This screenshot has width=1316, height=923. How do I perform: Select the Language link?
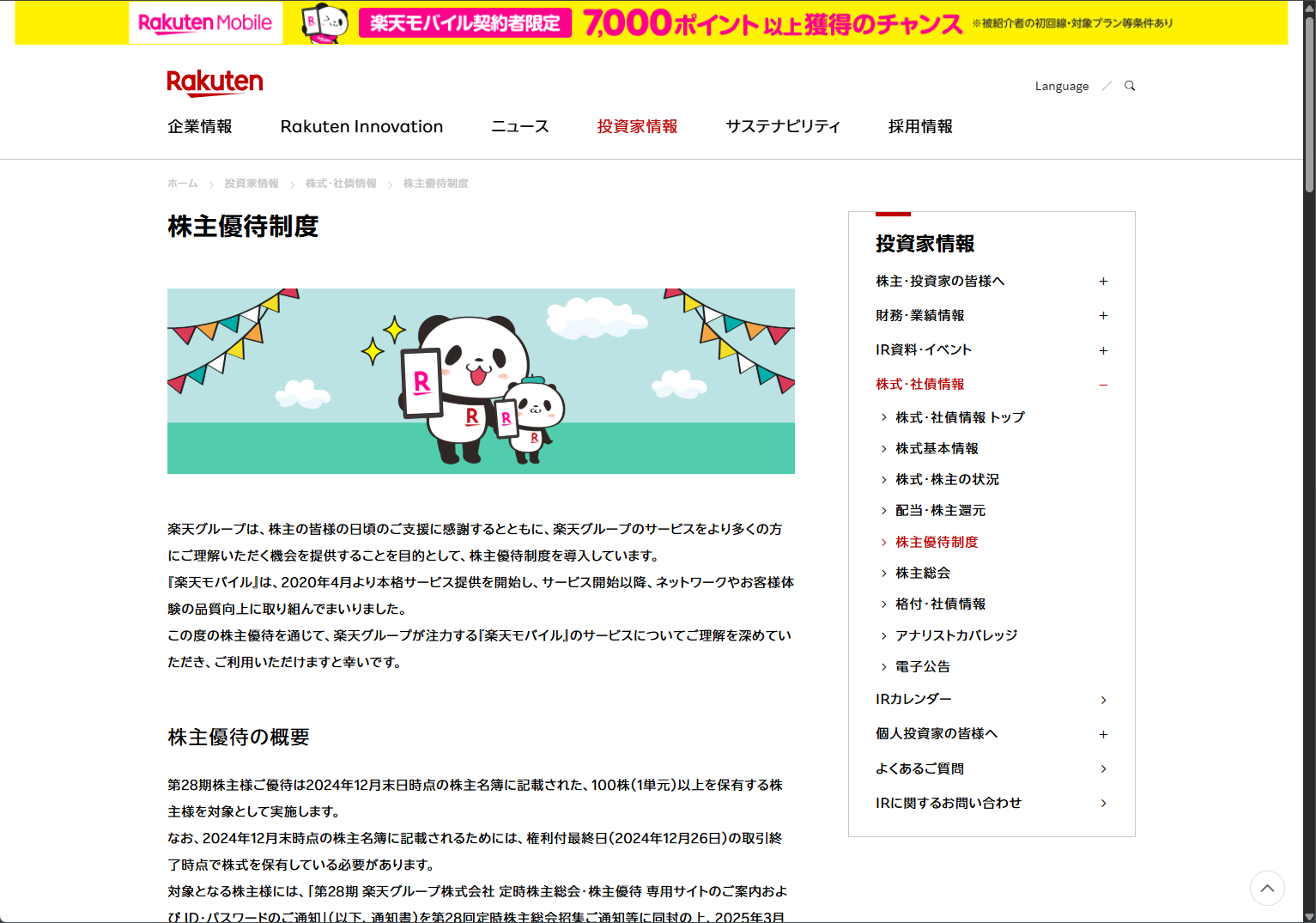coord(1061,86)
